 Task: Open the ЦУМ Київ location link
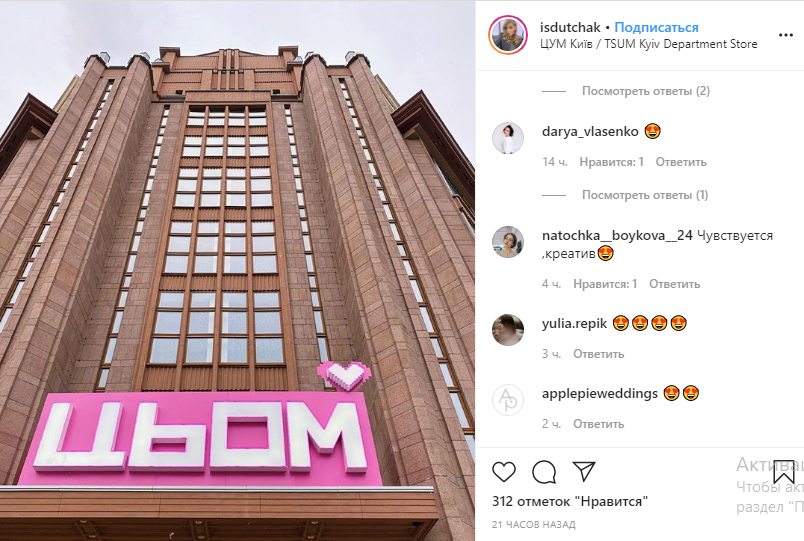click(648, 44)
